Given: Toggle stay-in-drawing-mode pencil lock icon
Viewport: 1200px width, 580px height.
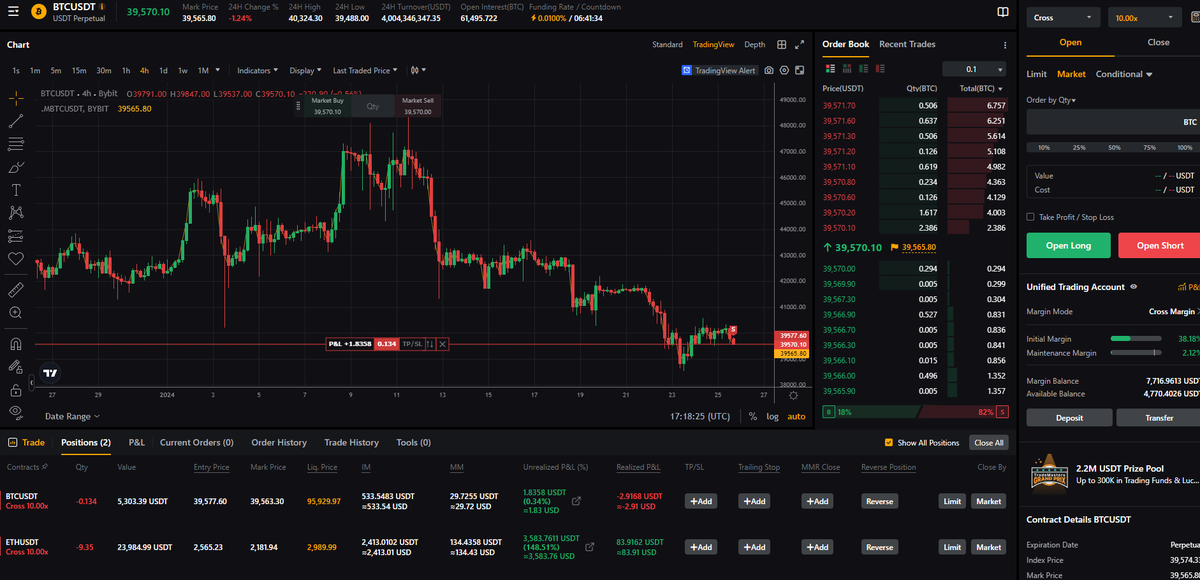Looking at the screenshot, I should (x=16, y=366).
